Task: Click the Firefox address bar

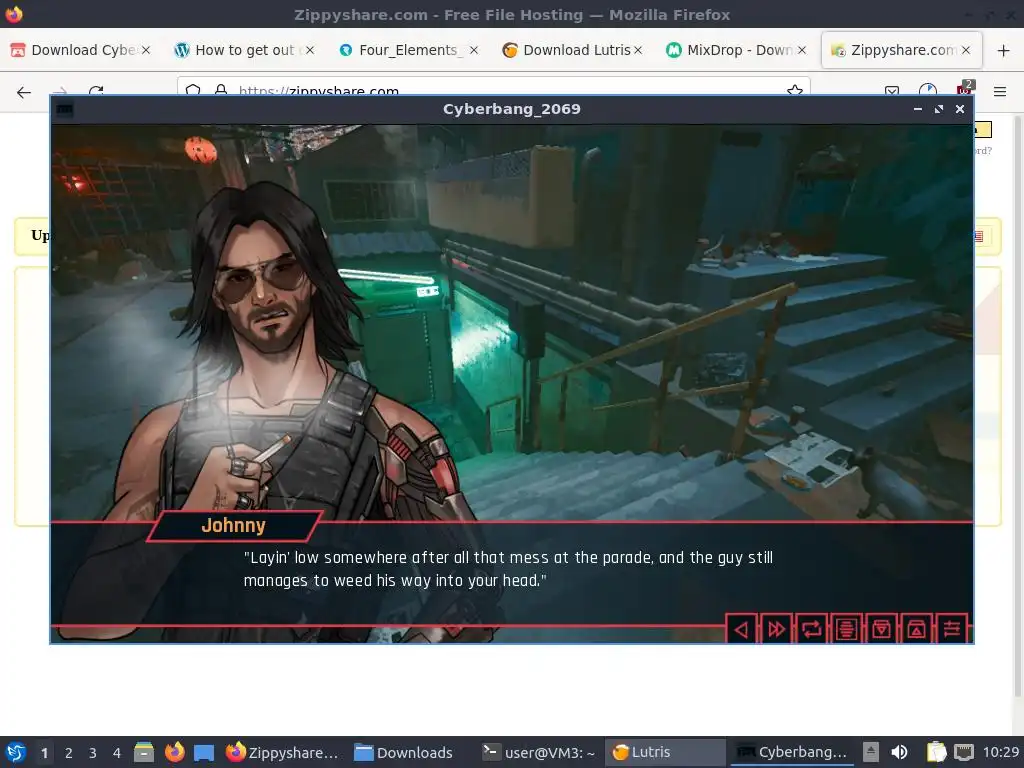Action: pyautogui.click(x=493, y=88)
